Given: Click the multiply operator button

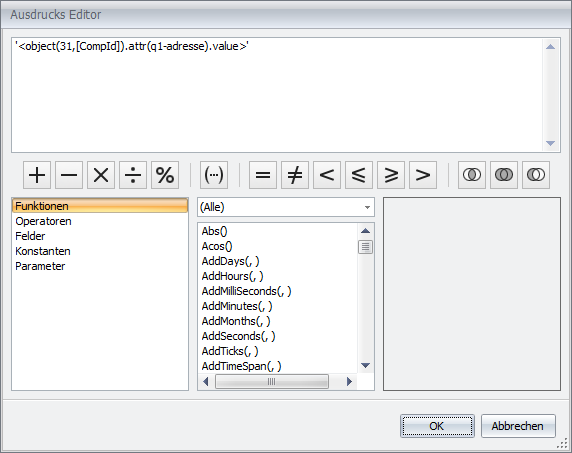Looking at the screenshot, I should 101,175.
